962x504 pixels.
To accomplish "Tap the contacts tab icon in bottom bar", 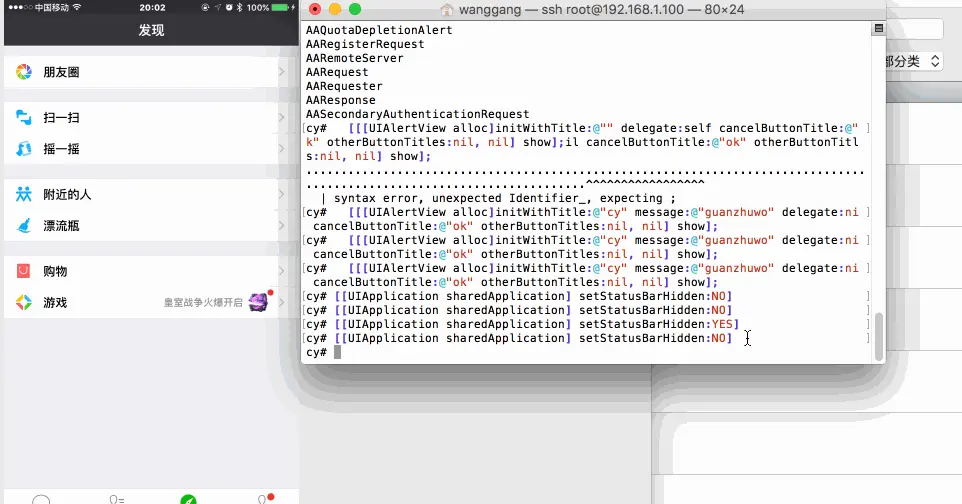I will 116,500.
